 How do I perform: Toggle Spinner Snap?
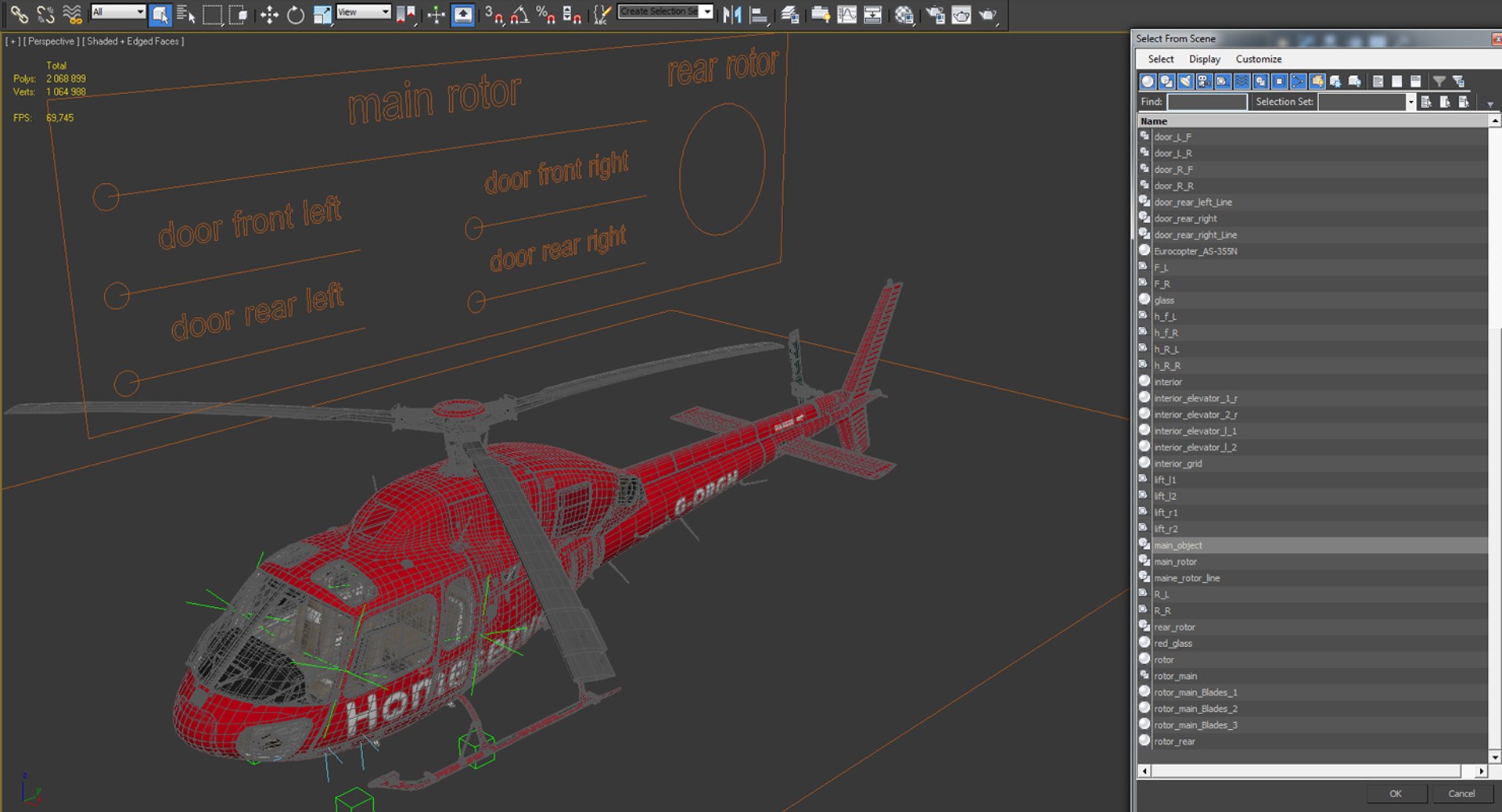pos(572,14)
